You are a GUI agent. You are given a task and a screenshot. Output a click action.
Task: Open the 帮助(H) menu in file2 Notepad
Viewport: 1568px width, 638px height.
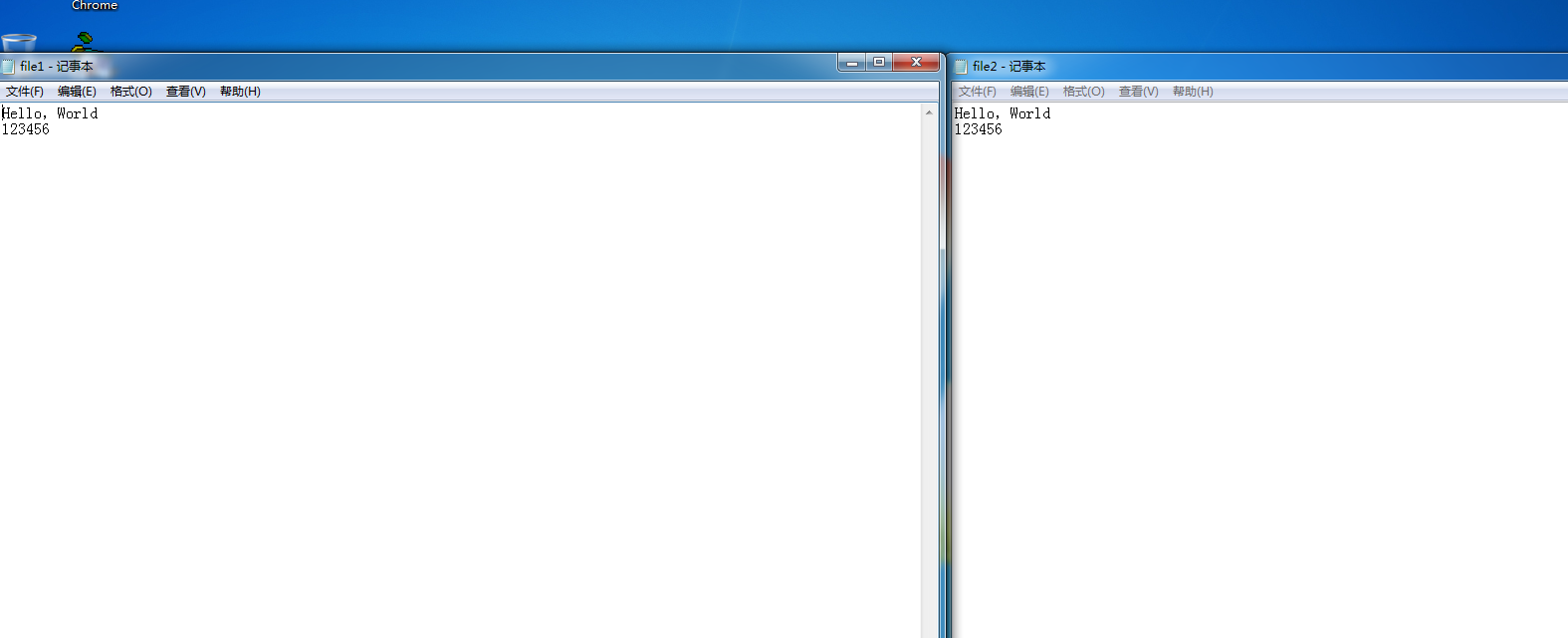[x=1193, y=92]
